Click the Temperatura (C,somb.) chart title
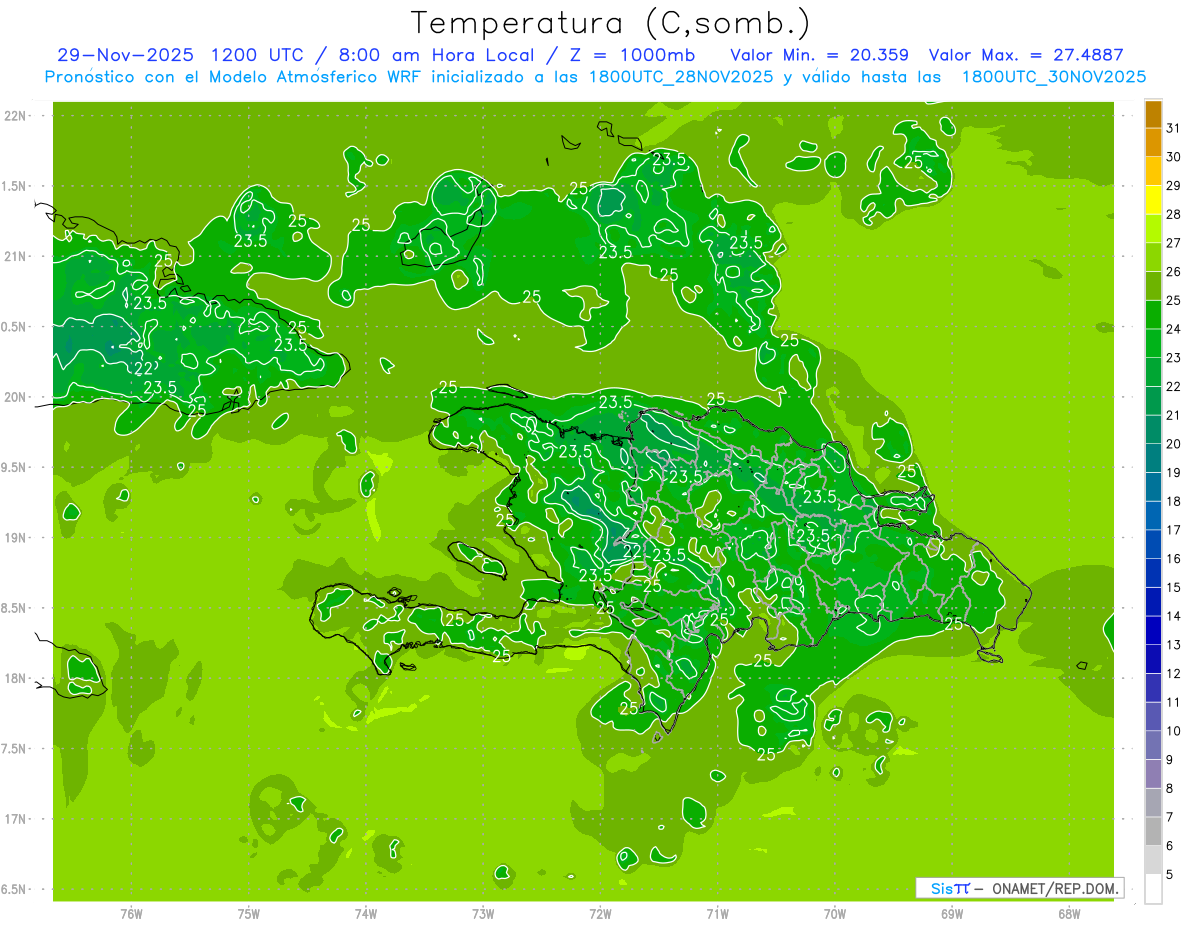The width and height of the screenshot is (1200, 927). (611, 23)
